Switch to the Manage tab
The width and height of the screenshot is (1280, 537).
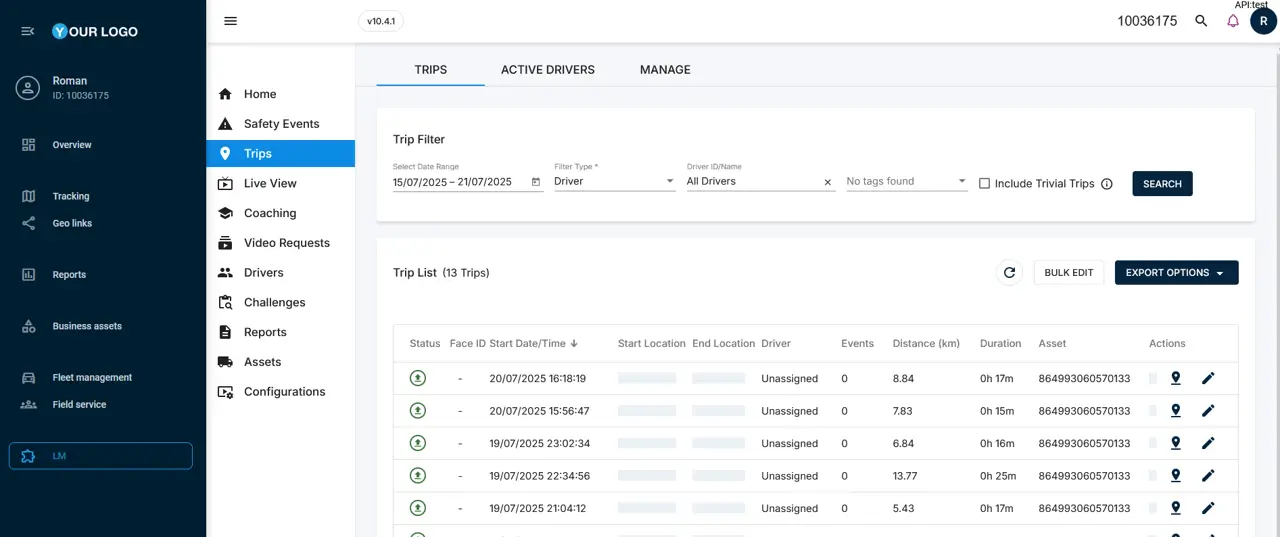click(665, 70)
